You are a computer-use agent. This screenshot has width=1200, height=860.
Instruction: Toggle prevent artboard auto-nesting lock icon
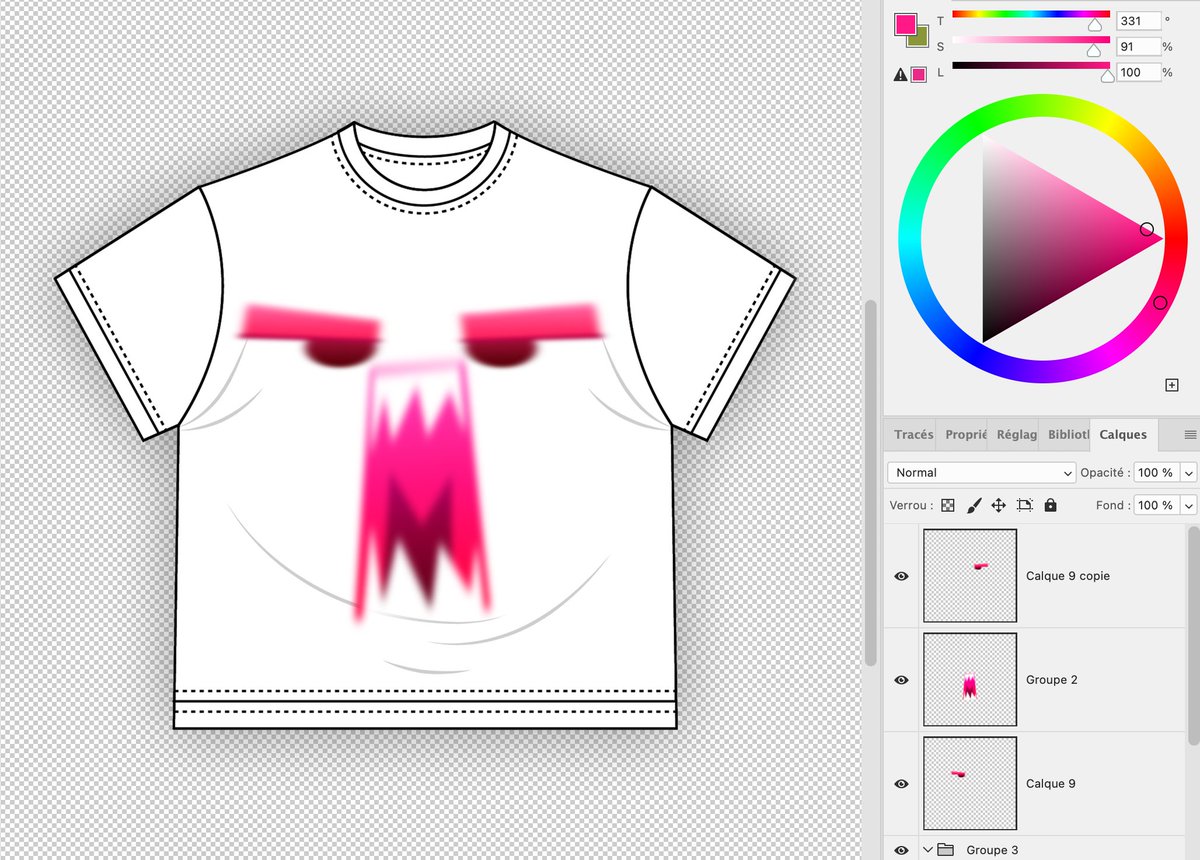click(x=1024, y=506)
